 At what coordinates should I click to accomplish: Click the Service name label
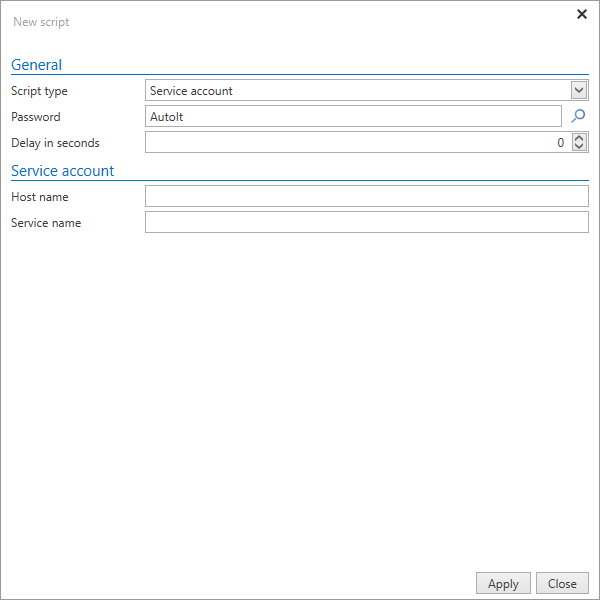pos(46,223)
